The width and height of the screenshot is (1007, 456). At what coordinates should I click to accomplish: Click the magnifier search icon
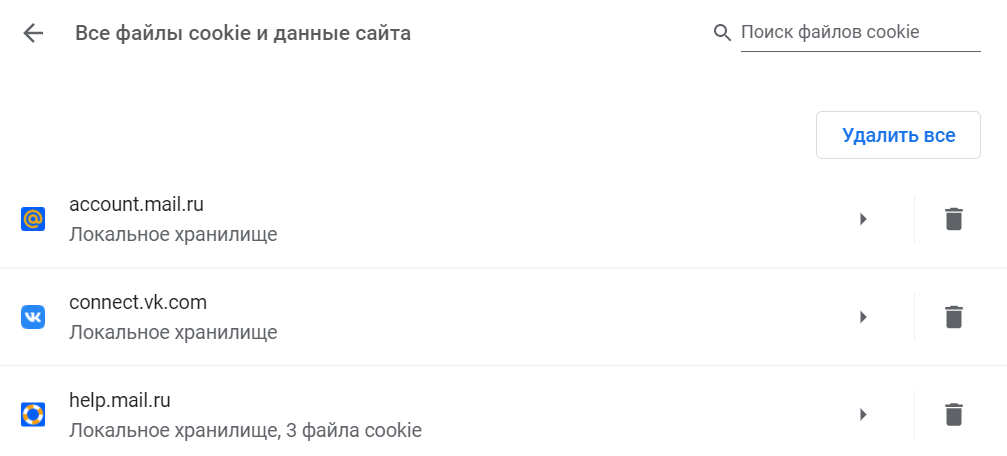(722, 33)
